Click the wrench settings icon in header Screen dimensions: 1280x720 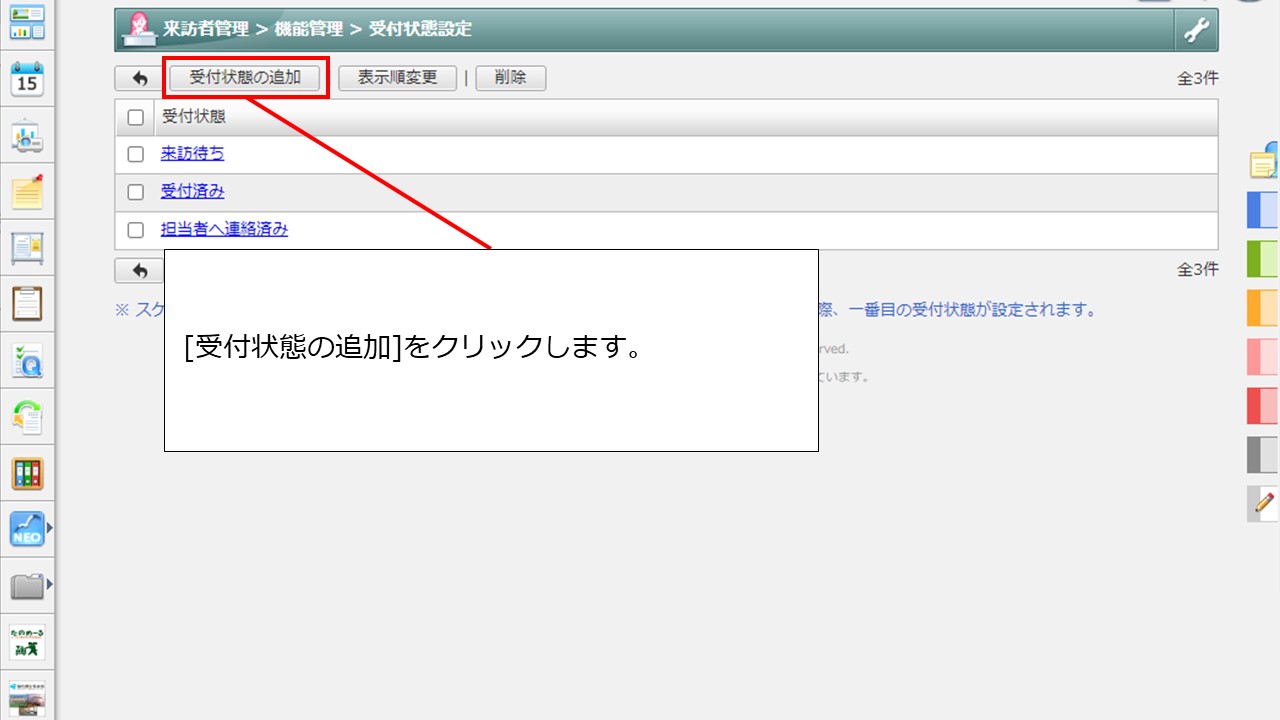click(x=1196, y=30)
